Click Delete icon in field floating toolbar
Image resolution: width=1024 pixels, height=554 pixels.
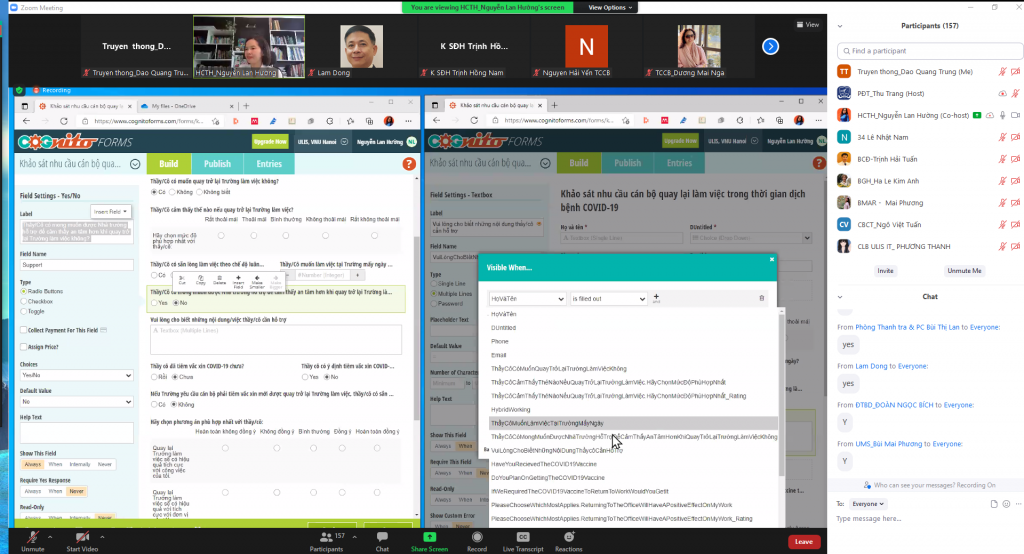click(x=219, y=279)
